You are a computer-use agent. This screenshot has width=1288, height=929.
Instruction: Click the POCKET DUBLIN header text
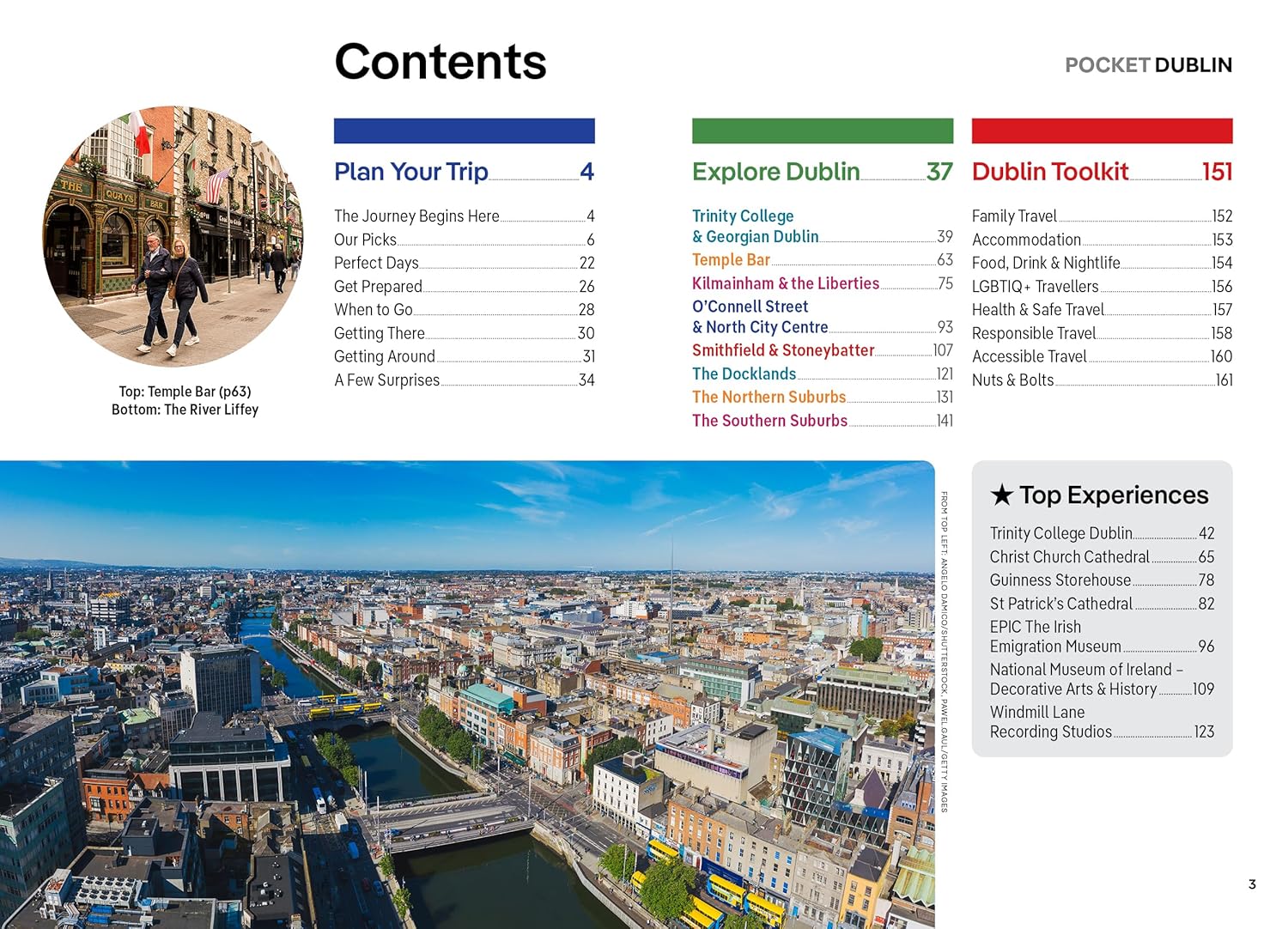click(x=1148, y=65)
